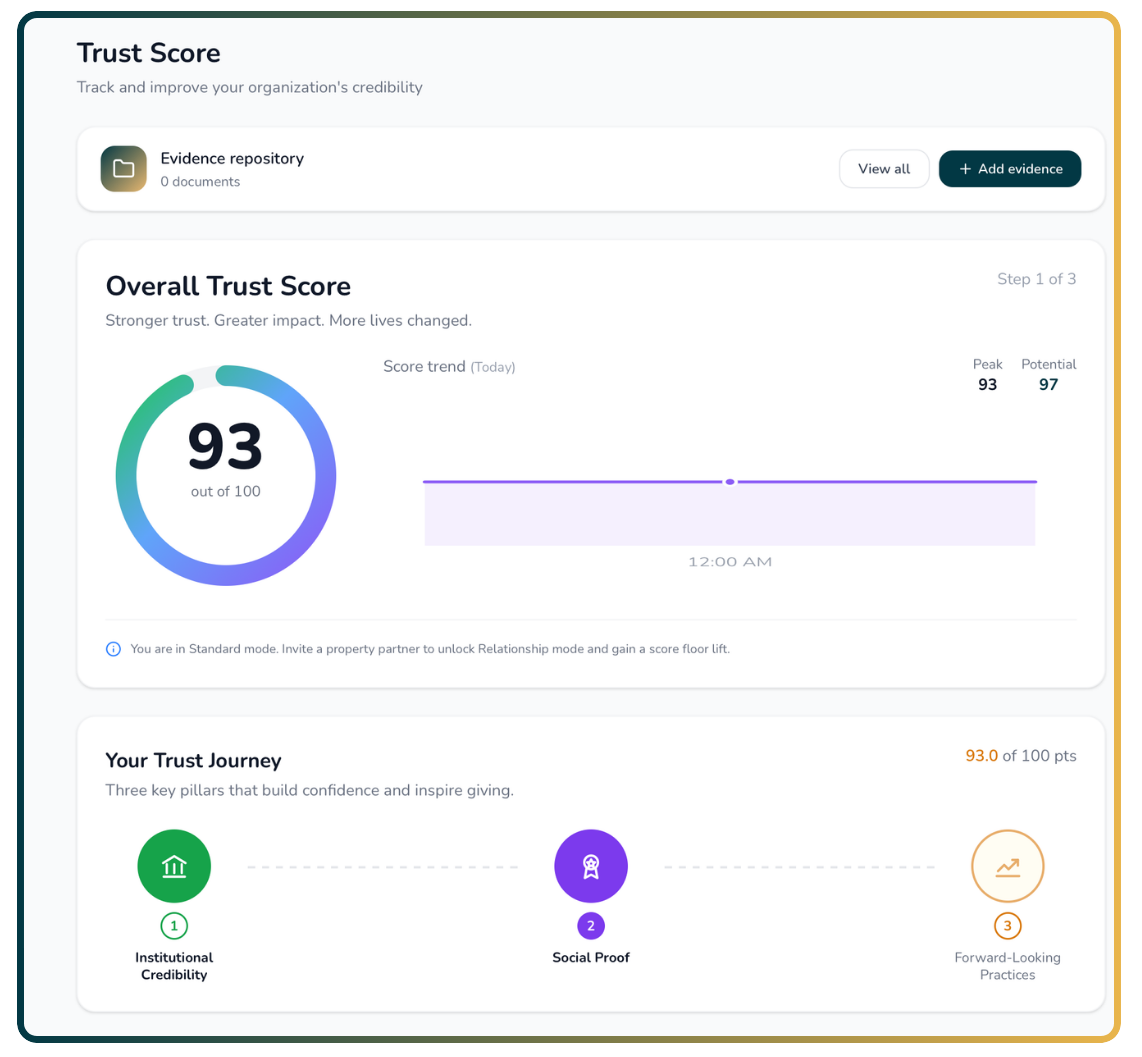This screenshot has height=1057, width=1142.
Task: Click the '12:00 AM' axis label
Action: click(730, 562)
